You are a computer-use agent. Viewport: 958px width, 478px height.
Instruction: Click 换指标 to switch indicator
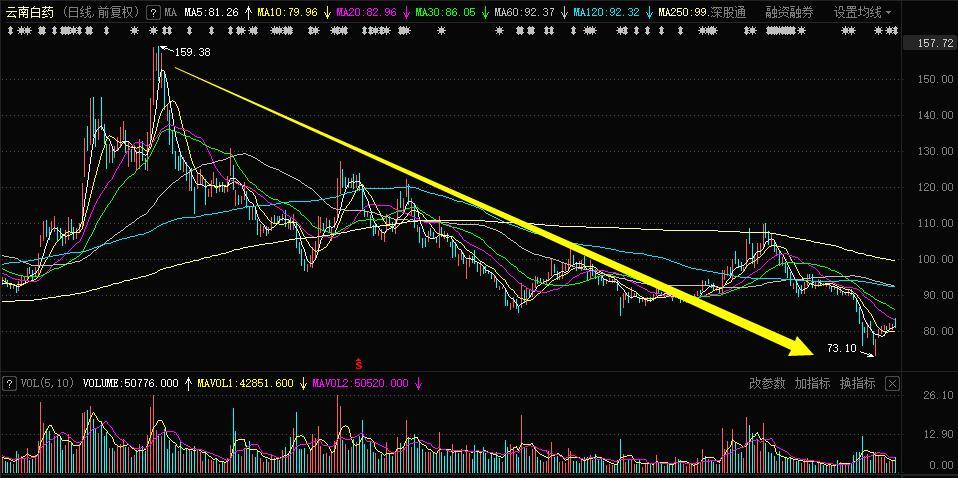[x=857, y=383]
